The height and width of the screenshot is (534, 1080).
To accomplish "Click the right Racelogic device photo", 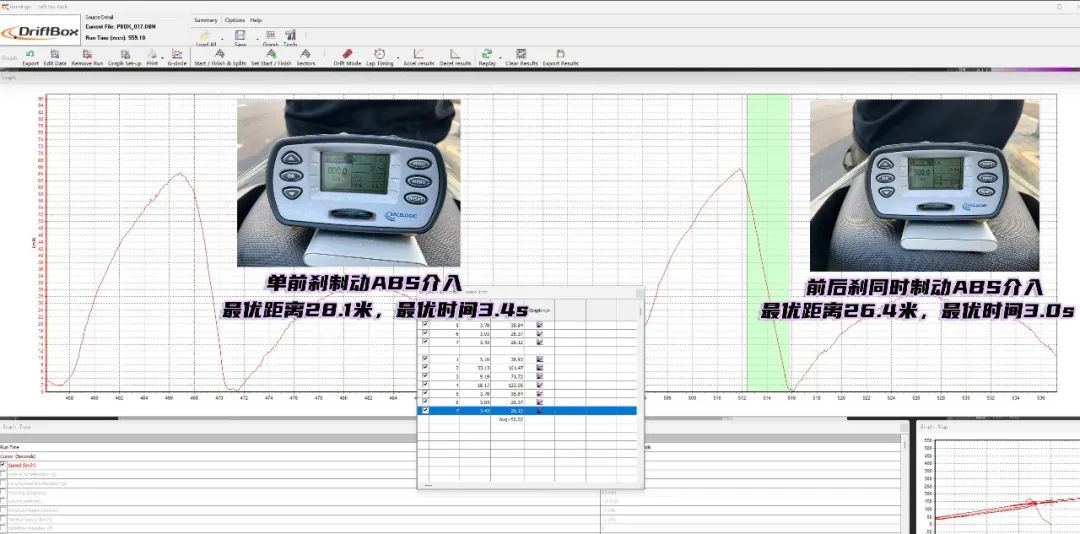I will click(924, 185).
